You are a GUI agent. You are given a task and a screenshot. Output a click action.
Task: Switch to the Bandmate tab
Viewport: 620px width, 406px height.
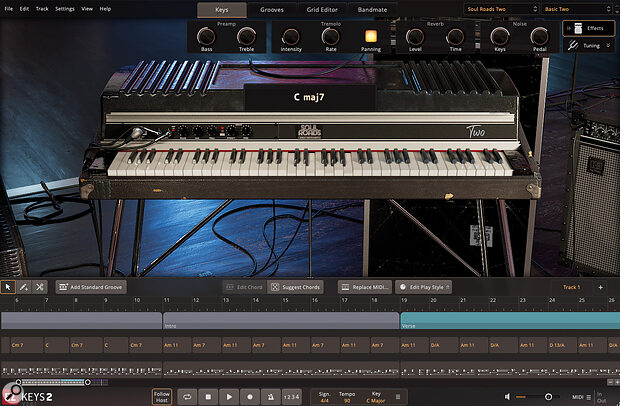click(372, 10)
